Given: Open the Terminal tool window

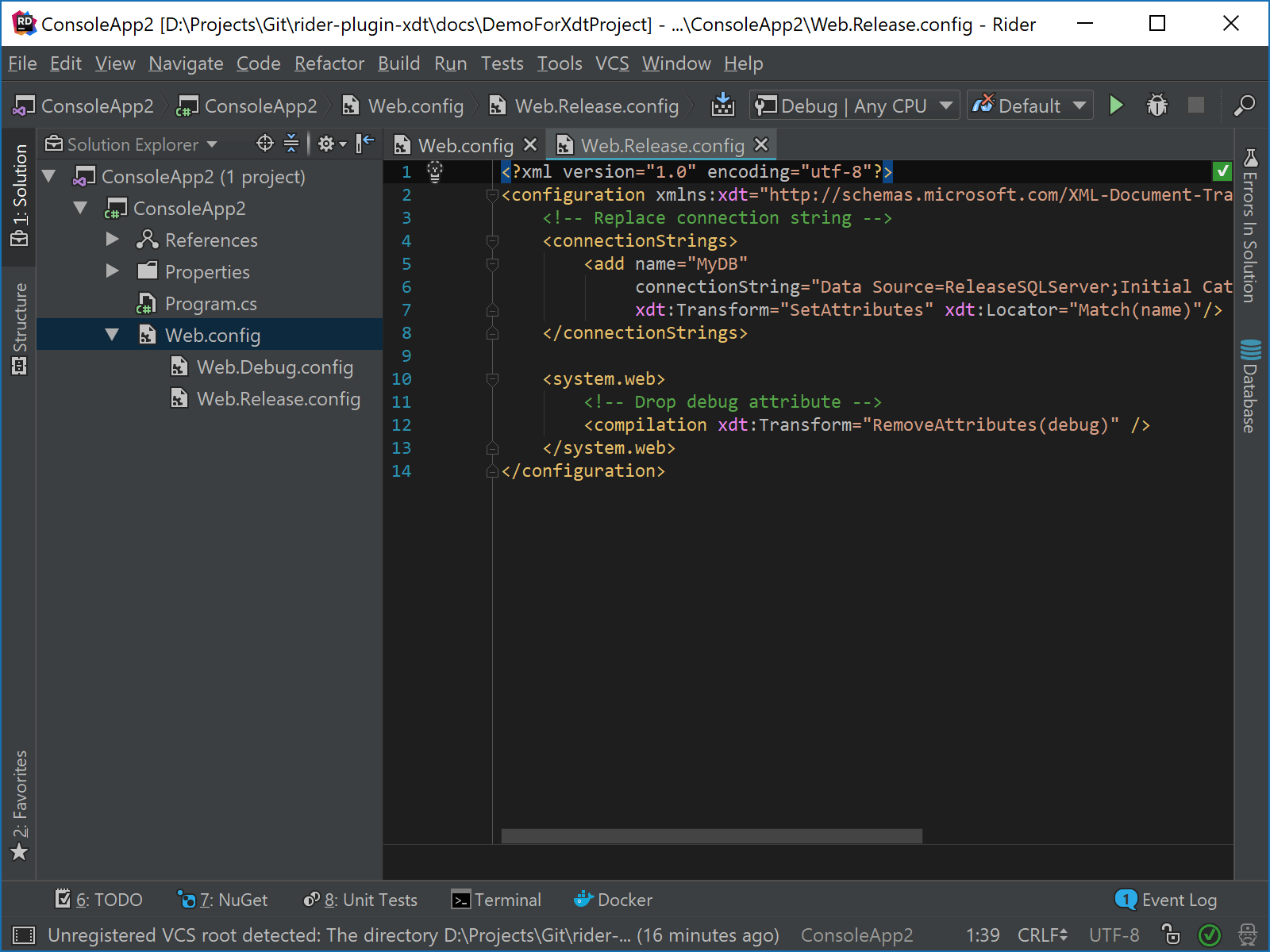Looking at the screenshot, I should click(x=496, y=900).
